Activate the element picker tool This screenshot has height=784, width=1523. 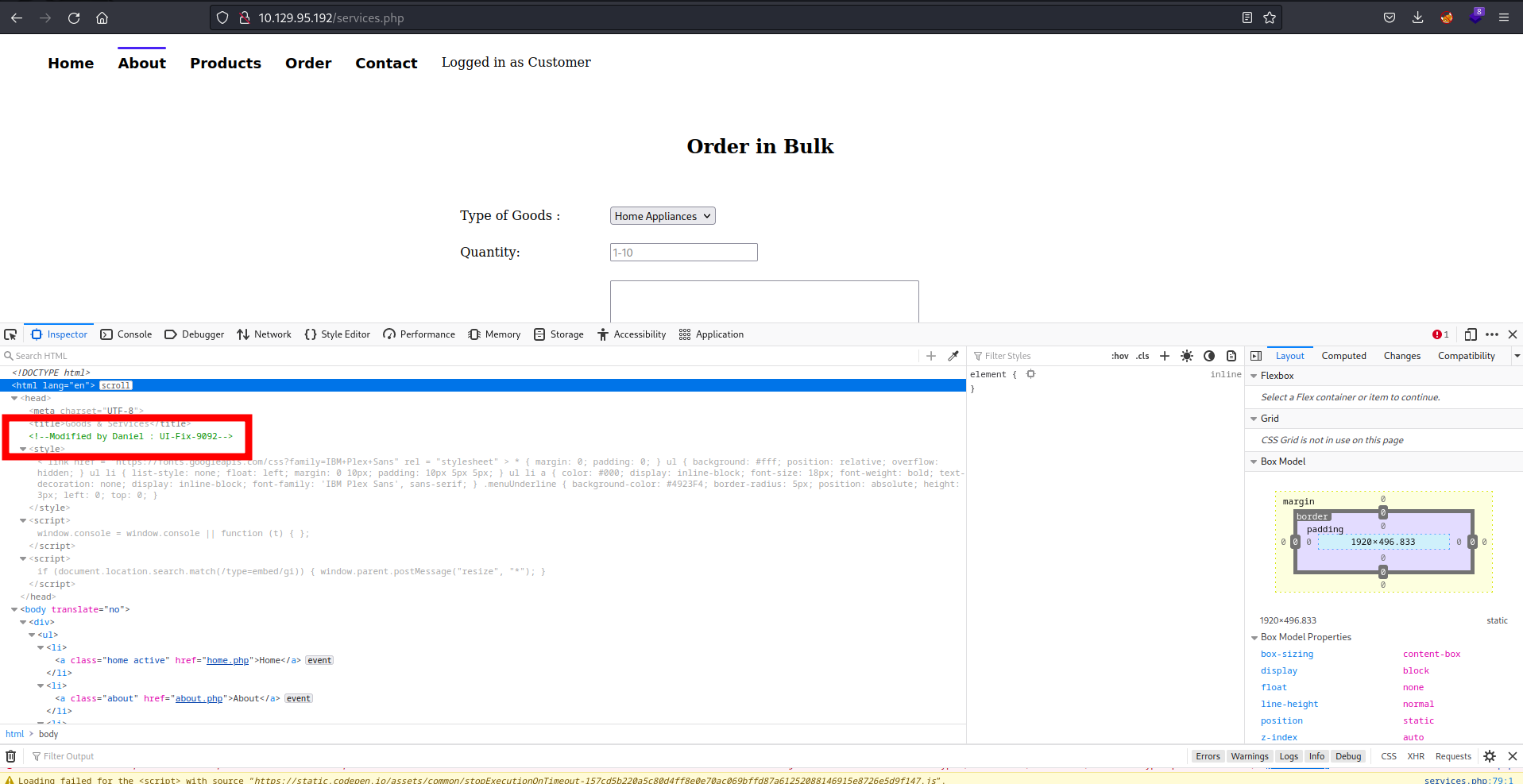10,334
